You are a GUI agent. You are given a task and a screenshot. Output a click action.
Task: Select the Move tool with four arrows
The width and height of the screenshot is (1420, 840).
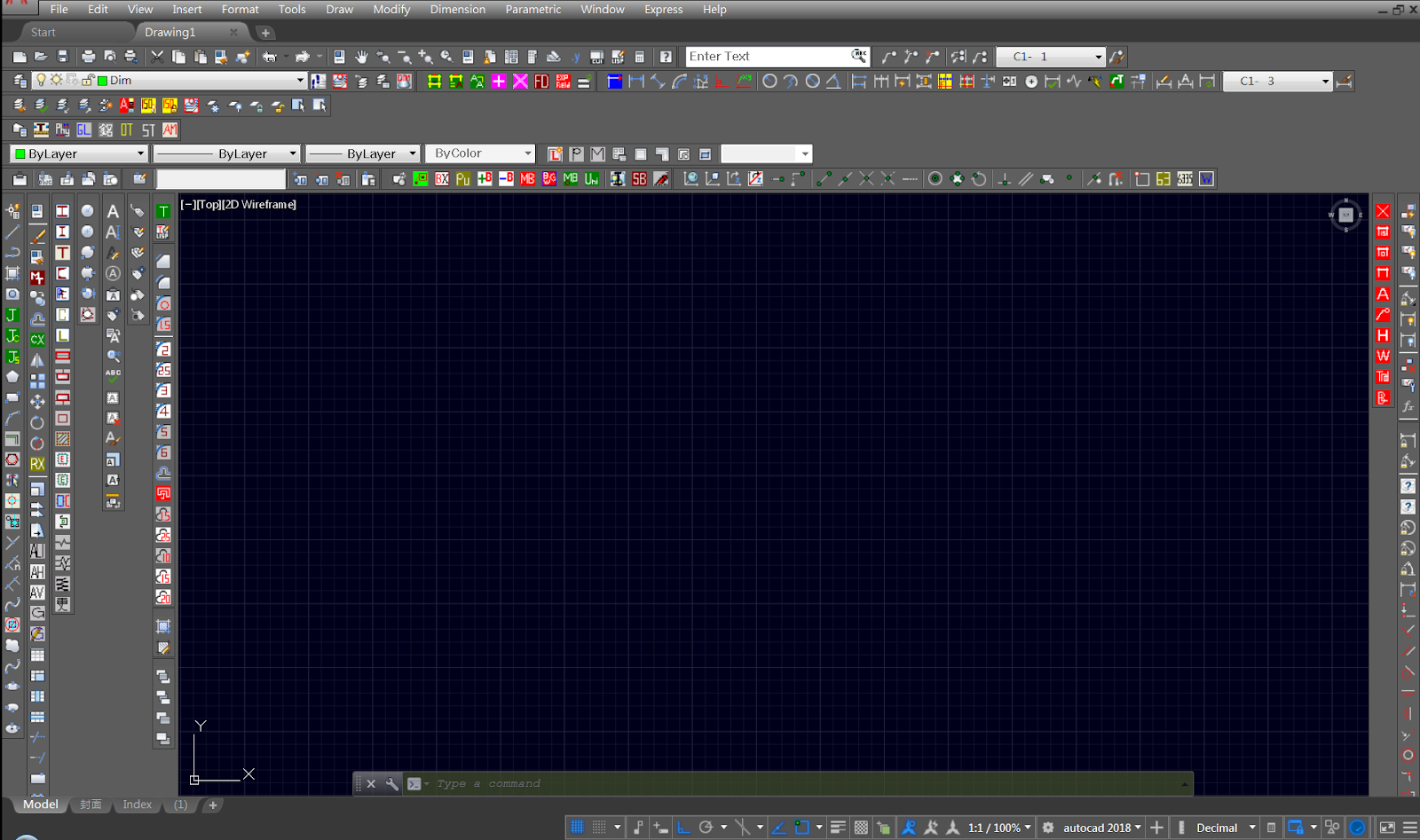click(37, 402)
